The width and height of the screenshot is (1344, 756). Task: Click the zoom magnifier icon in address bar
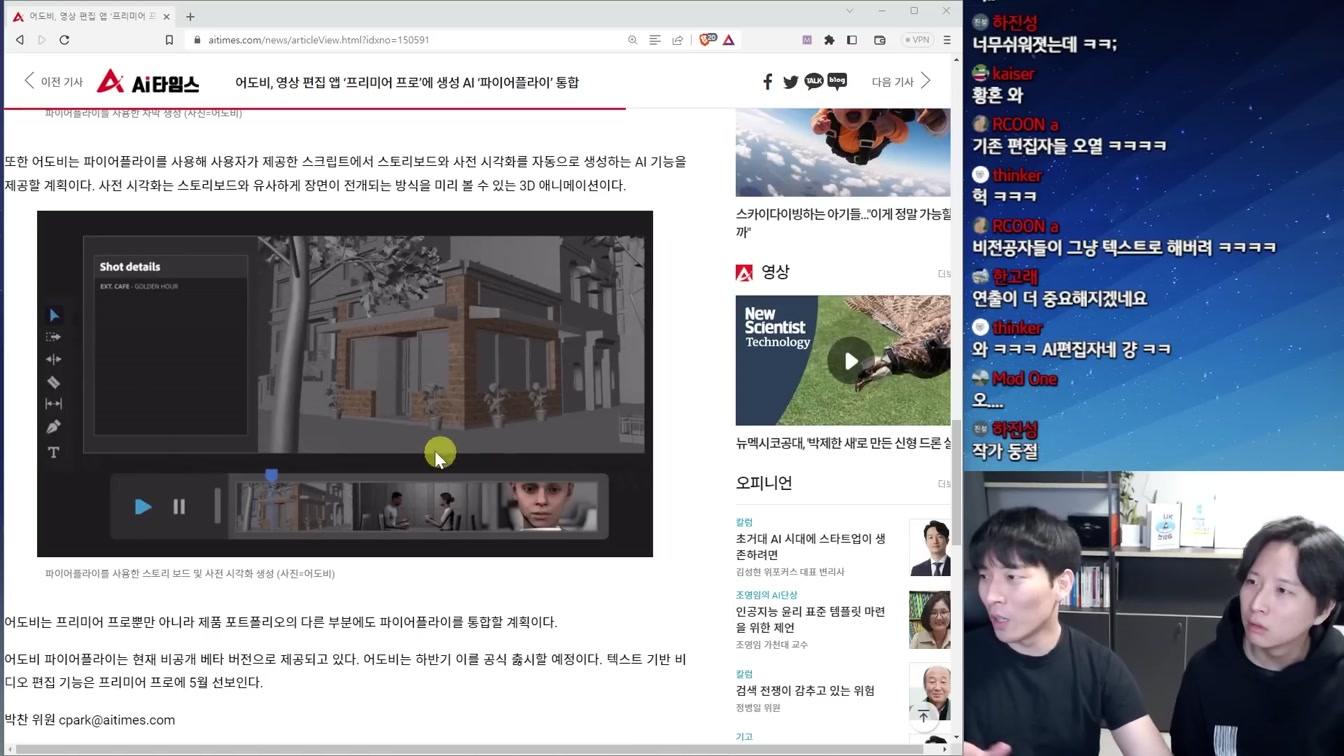tap(633, 40)
